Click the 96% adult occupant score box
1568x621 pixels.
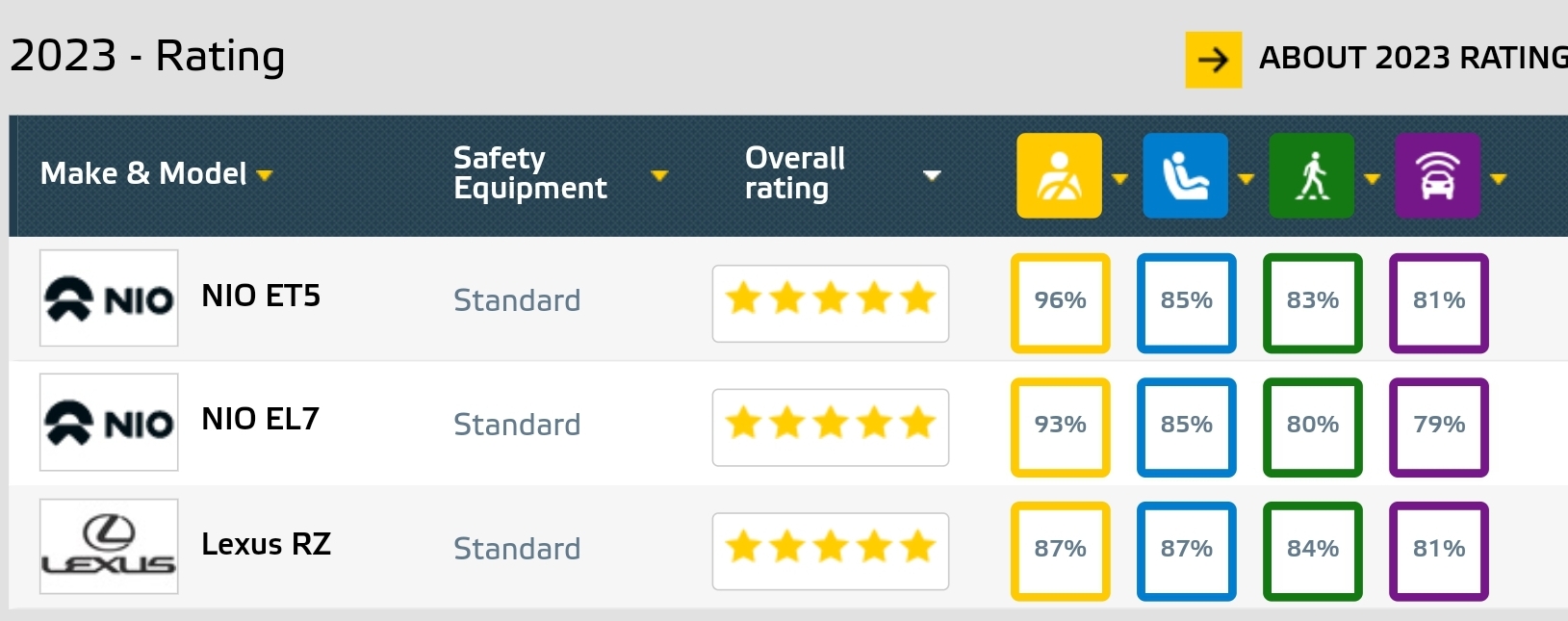tap(1060, 302)
